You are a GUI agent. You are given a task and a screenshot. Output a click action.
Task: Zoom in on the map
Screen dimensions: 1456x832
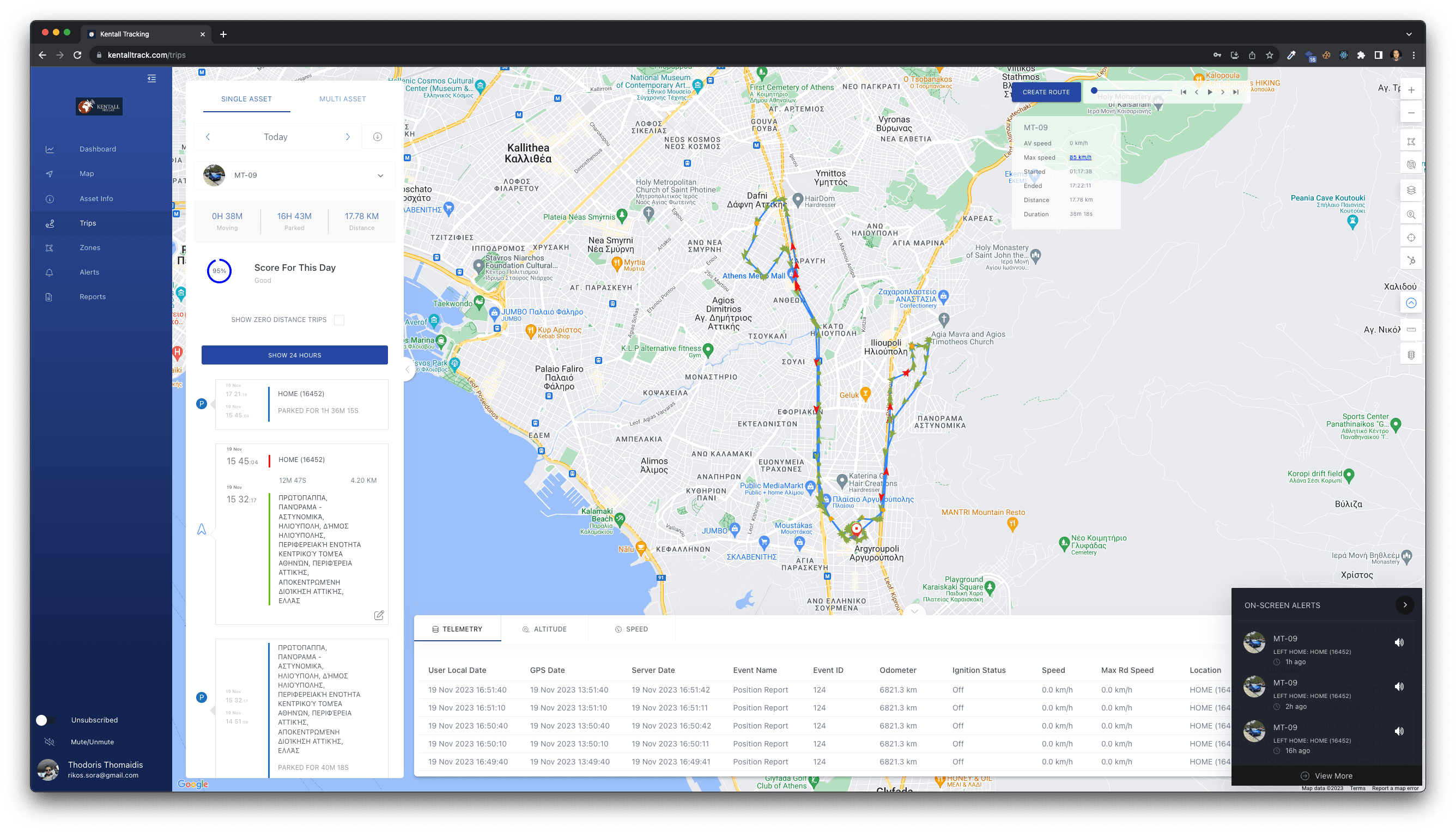click(1411, 90)
